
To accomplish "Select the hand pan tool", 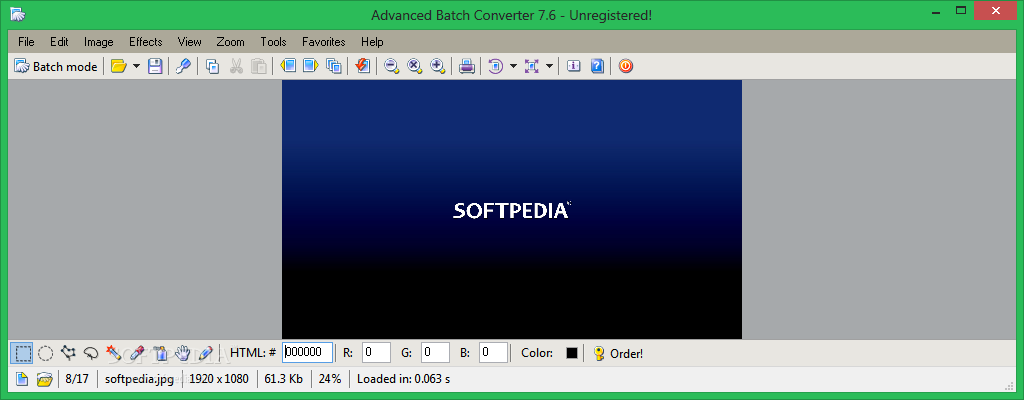I will coord(182,353).
